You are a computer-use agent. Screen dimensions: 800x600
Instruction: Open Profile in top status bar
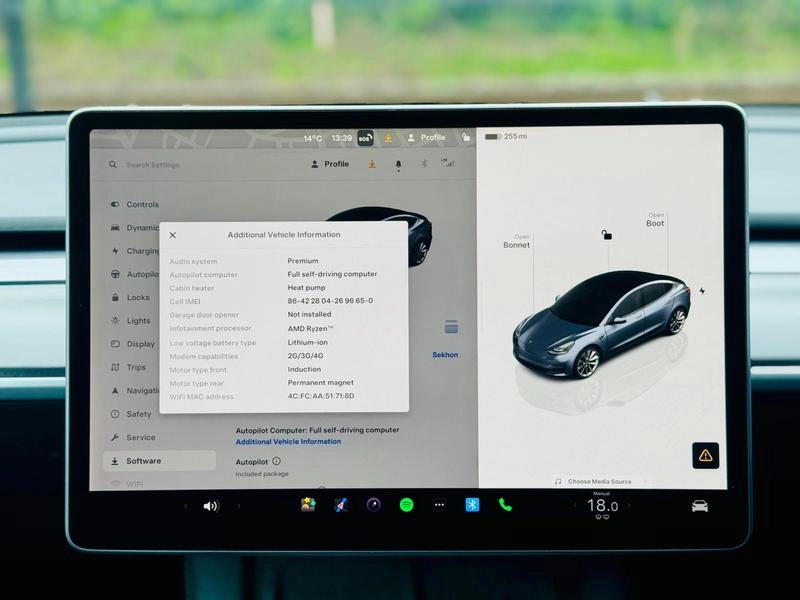pyautogui.click(x=427, y=137)
